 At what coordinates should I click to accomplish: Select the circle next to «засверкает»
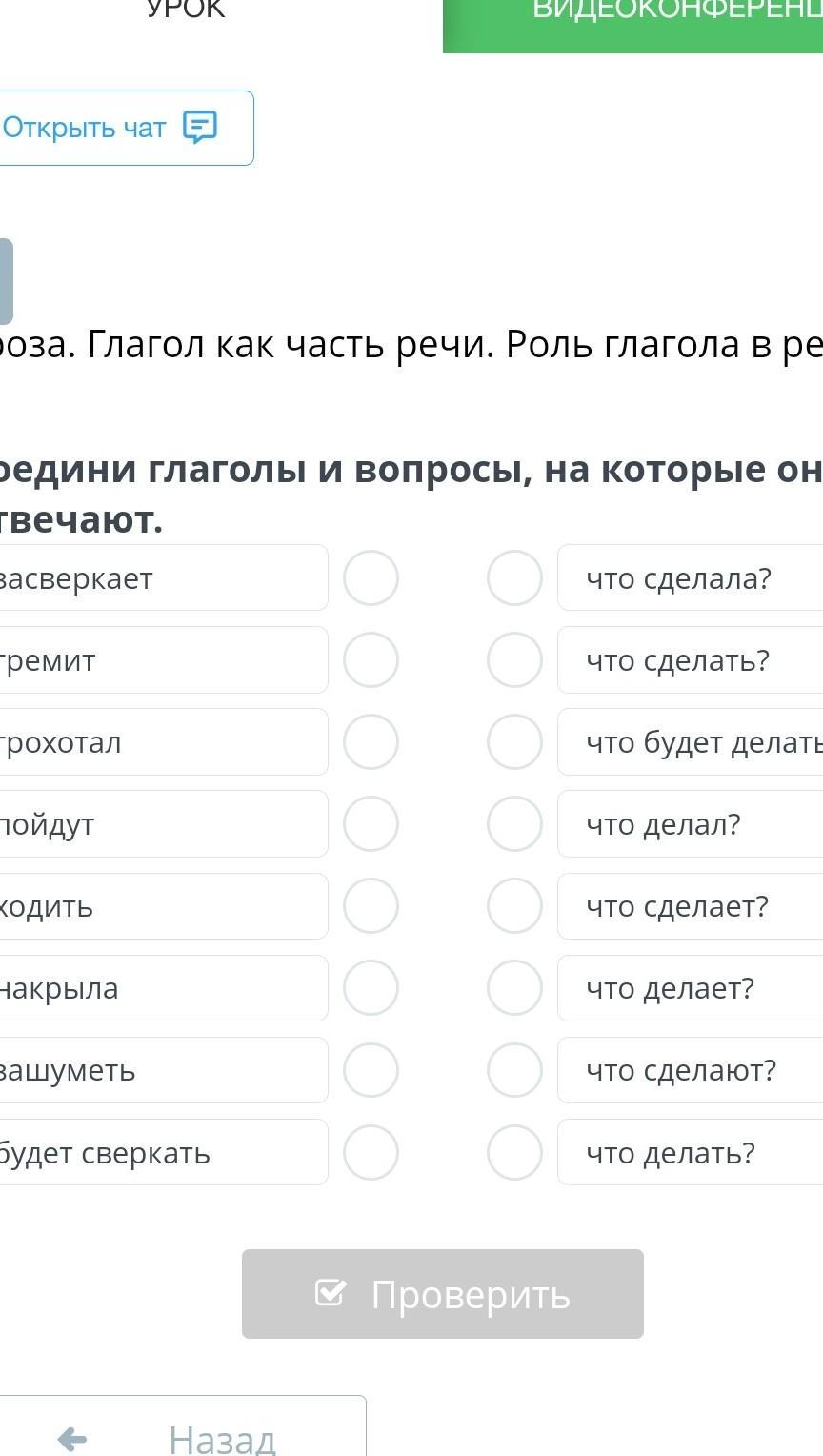click(x=371, y=578)
